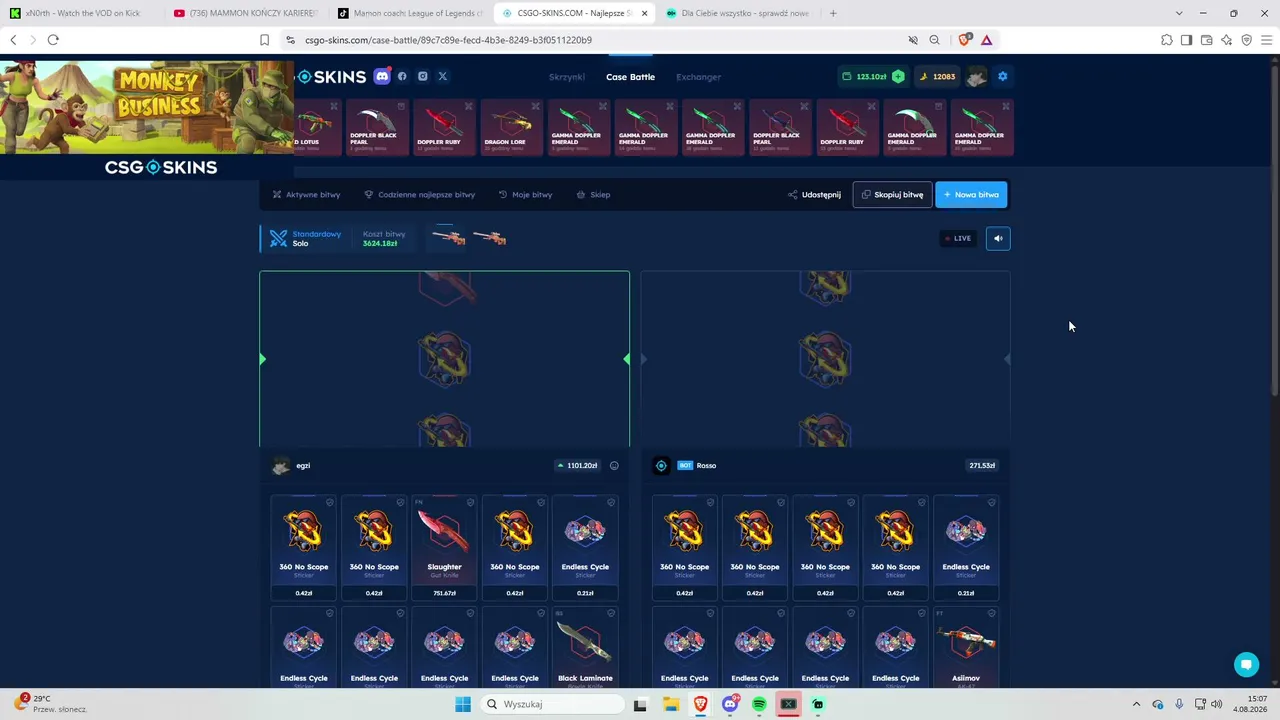Open the Skrzynki tab
Screen dimensions: 1280x720
[x=567, y=77]
